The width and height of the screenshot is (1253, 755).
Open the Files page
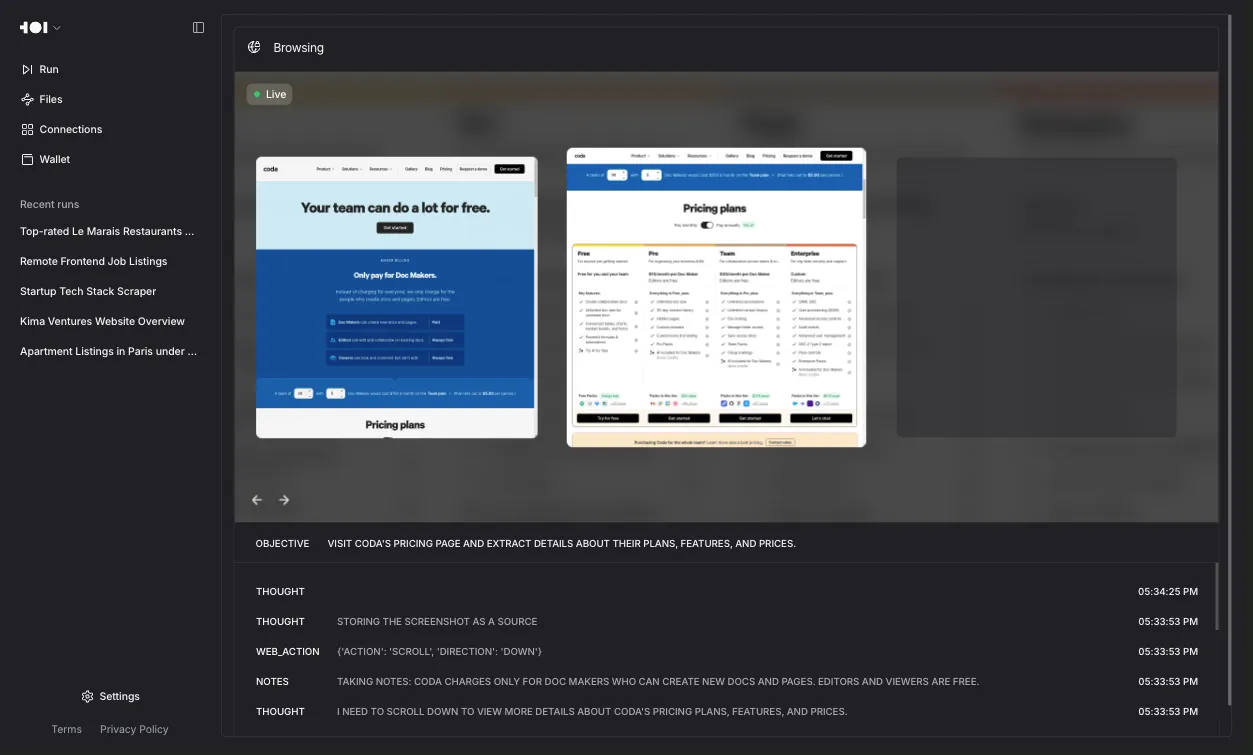coord(51,99)
